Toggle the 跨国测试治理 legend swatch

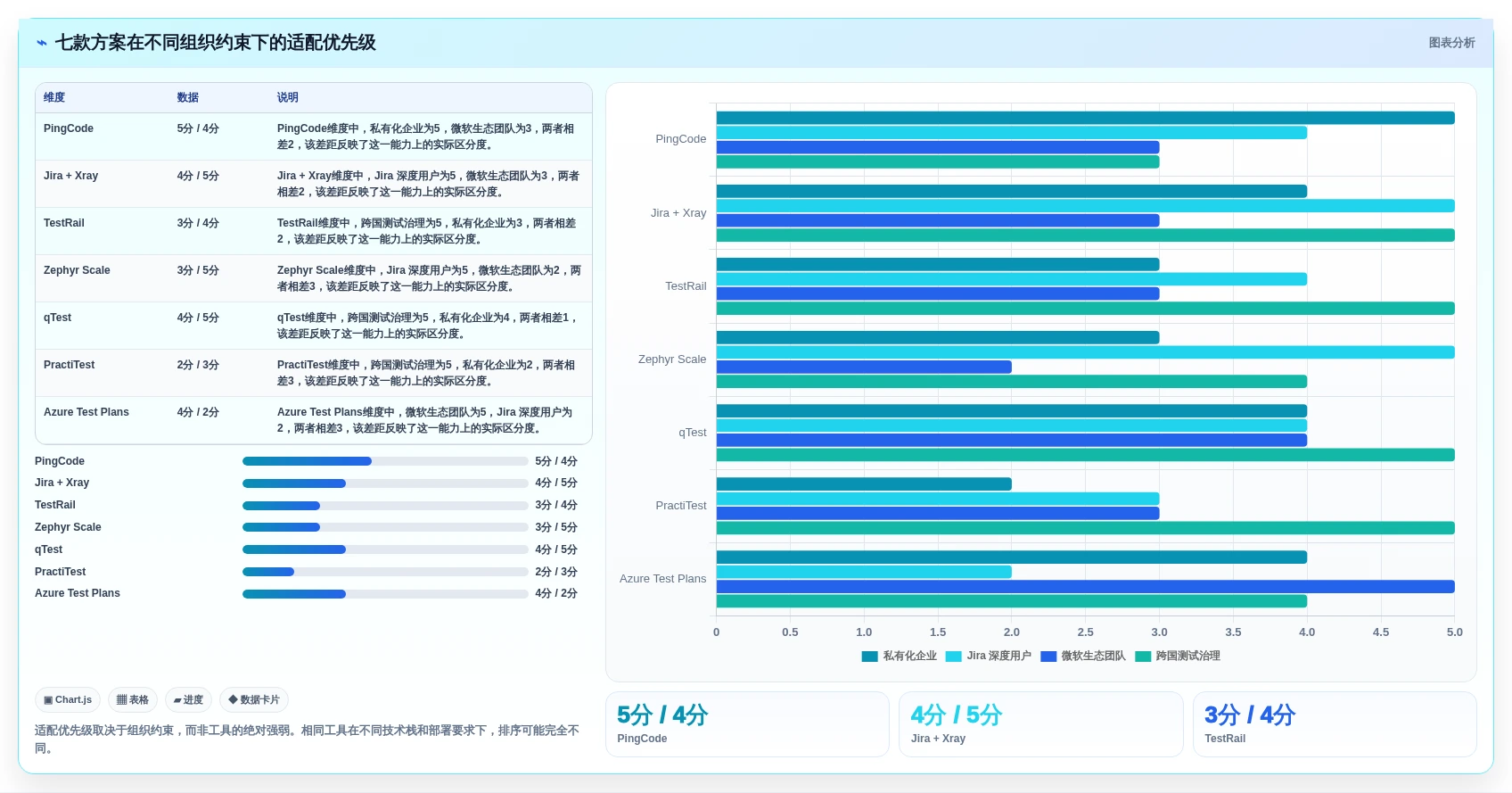tap(1143, 657)
